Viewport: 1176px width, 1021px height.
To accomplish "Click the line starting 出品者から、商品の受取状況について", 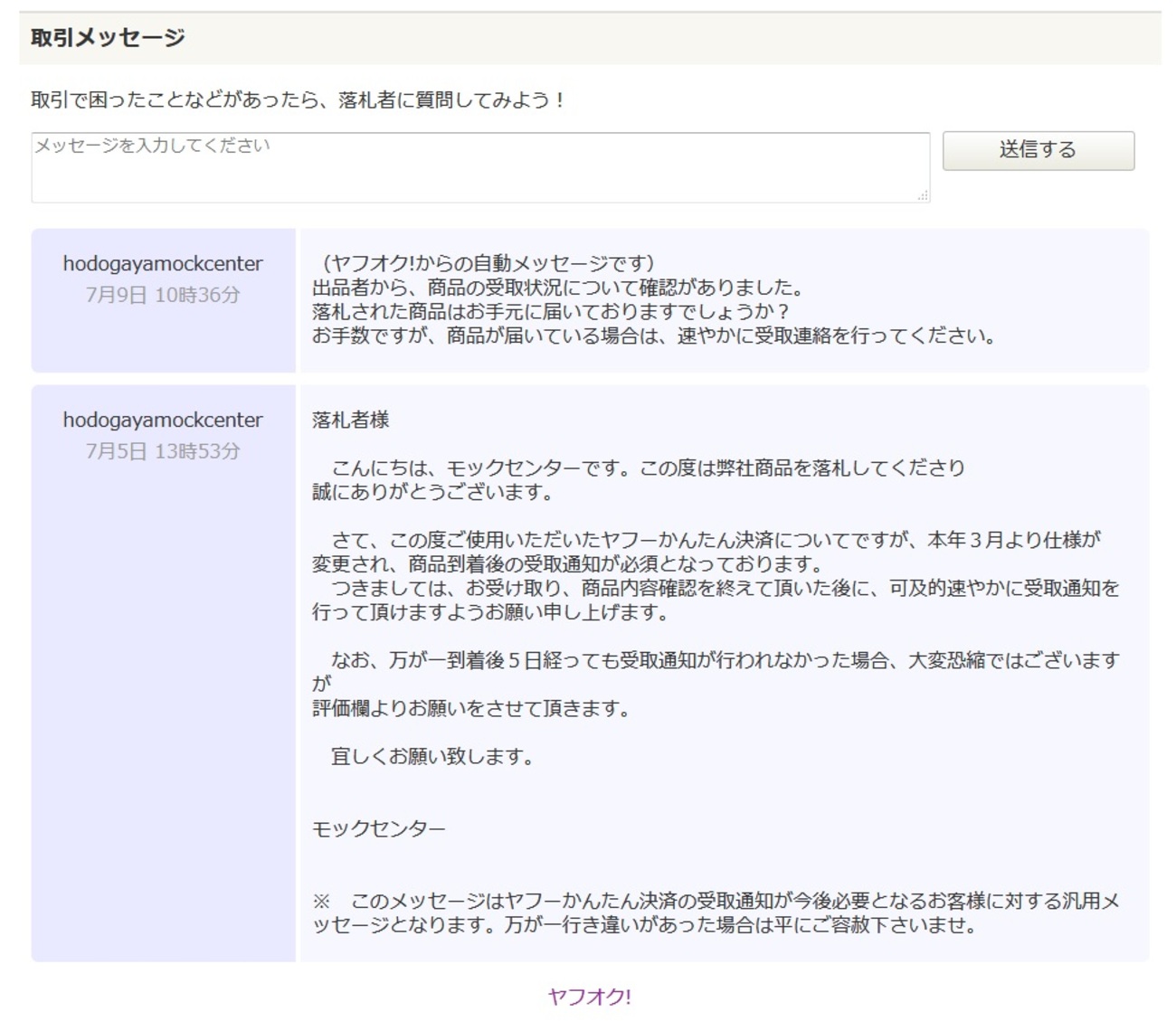I will (558, 288).
